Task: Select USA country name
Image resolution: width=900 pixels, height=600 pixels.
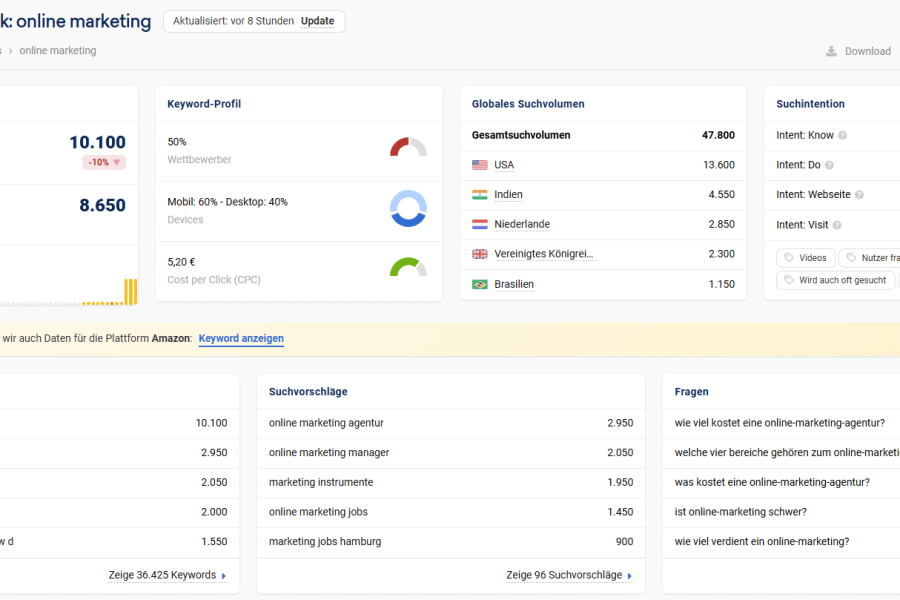Action: [504, 165]
